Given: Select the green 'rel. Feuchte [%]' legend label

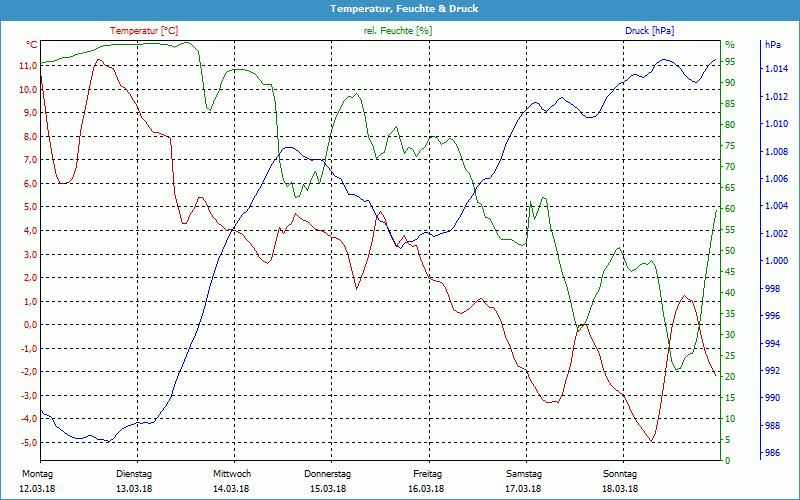Looking at the screenshot, I should (x=397, y=31).
